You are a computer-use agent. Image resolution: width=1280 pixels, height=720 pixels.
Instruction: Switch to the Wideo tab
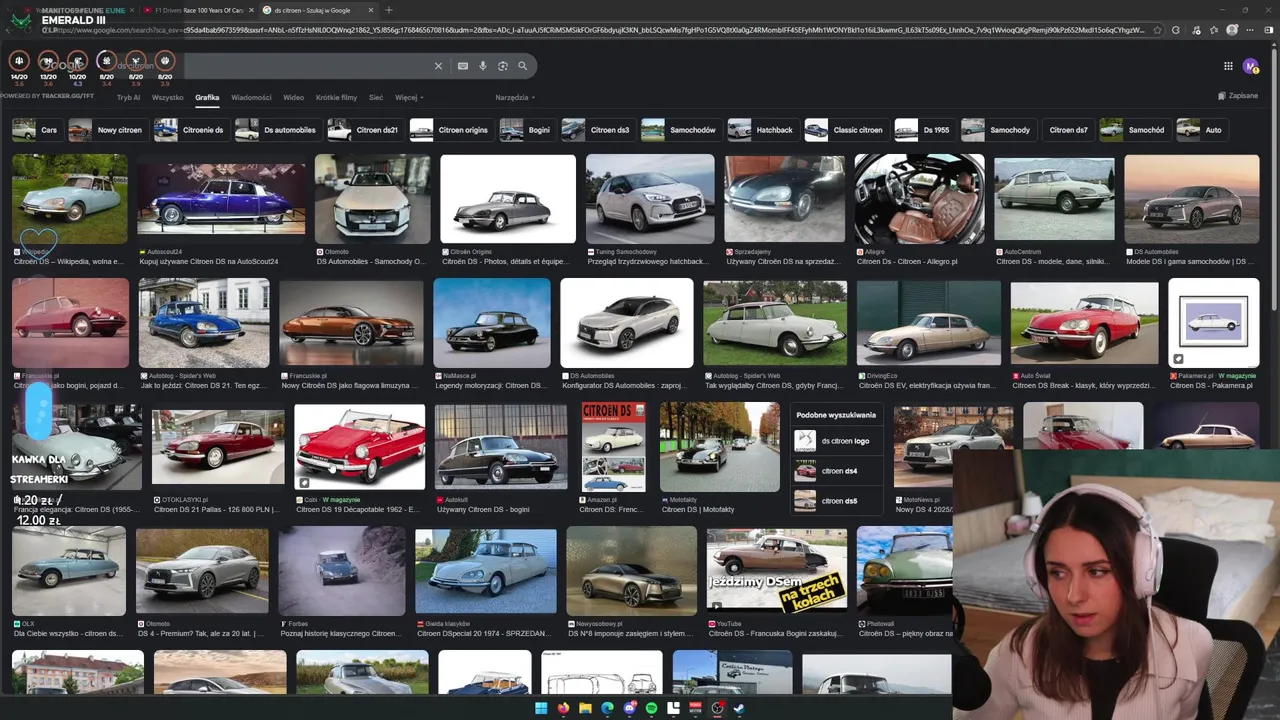click(x=293, y=98)
